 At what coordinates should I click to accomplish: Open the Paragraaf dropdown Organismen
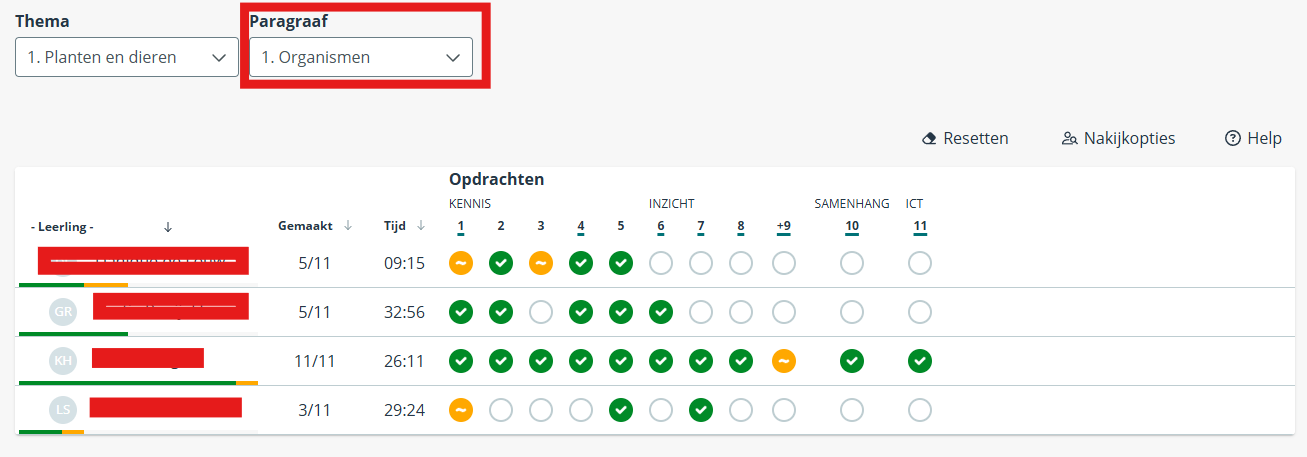point(361,57)
